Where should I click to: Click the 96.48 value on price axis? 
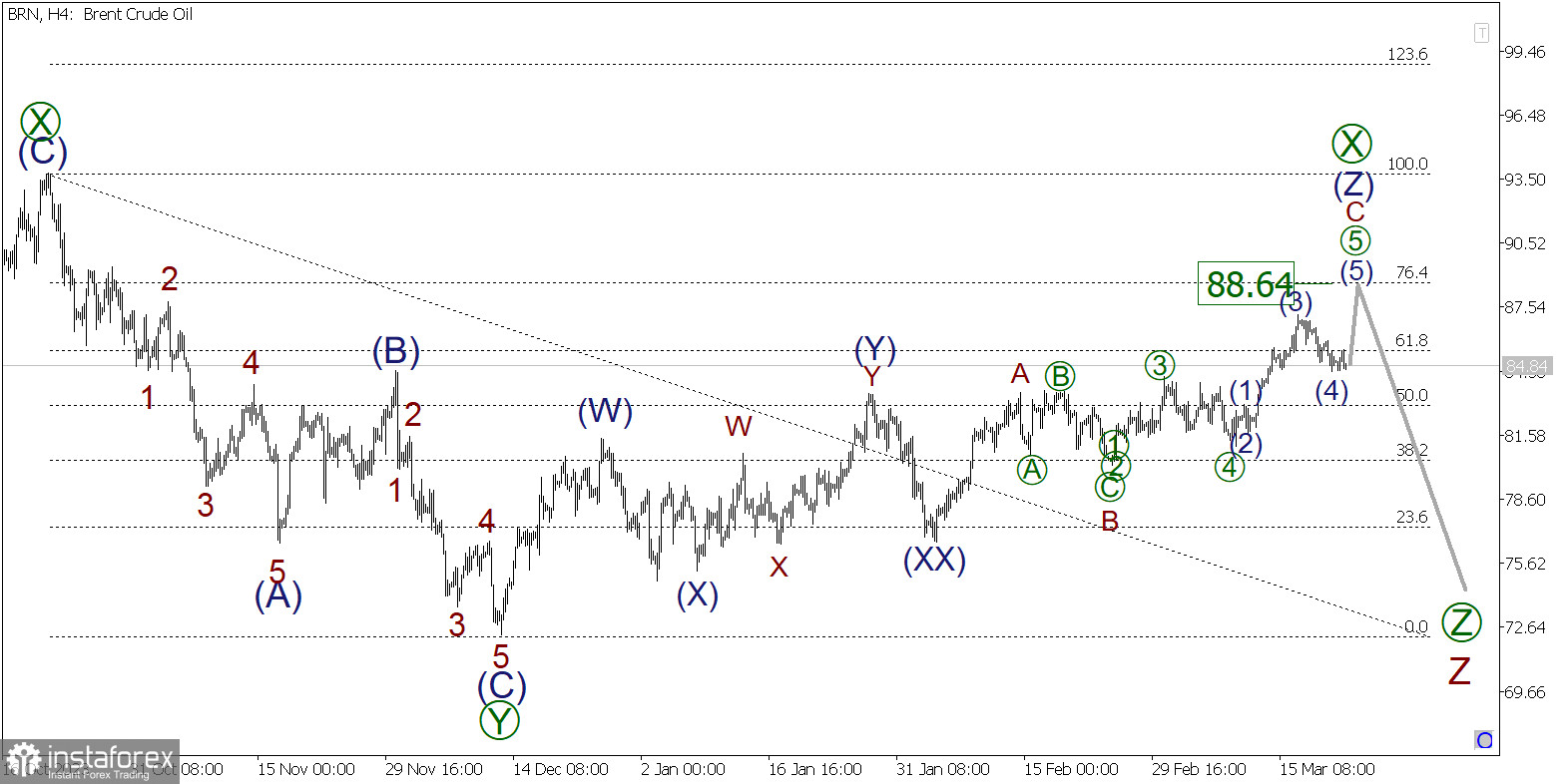click(x=1524, y=116)
